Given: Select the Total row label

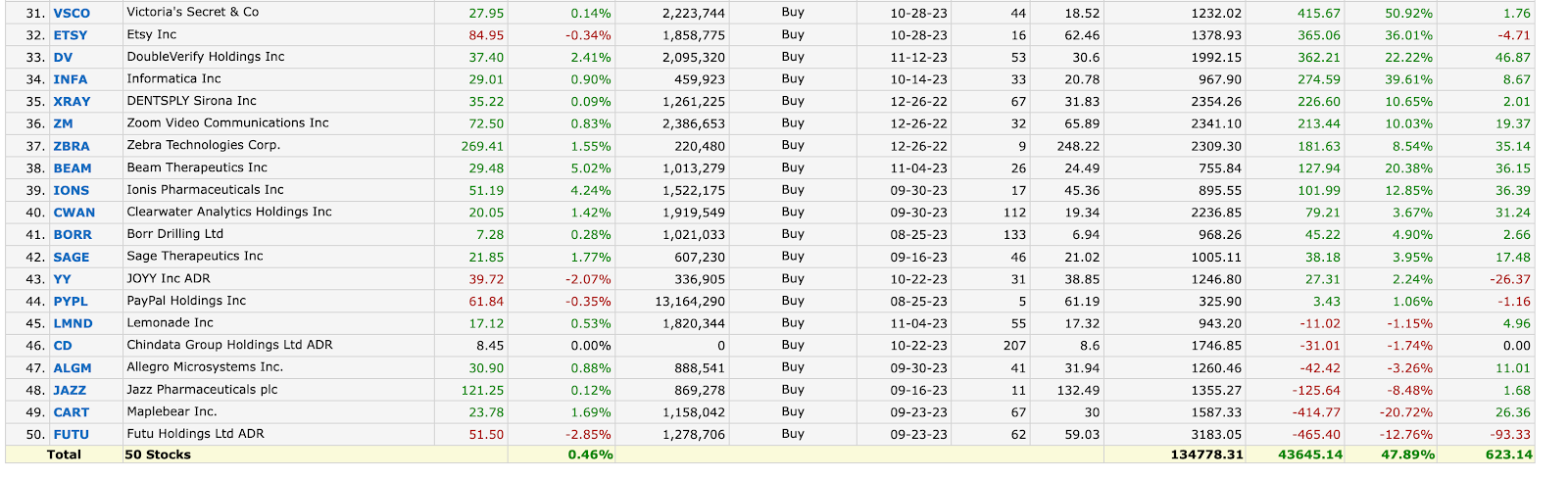Looking at the screenshot, I should pos(64,455).
